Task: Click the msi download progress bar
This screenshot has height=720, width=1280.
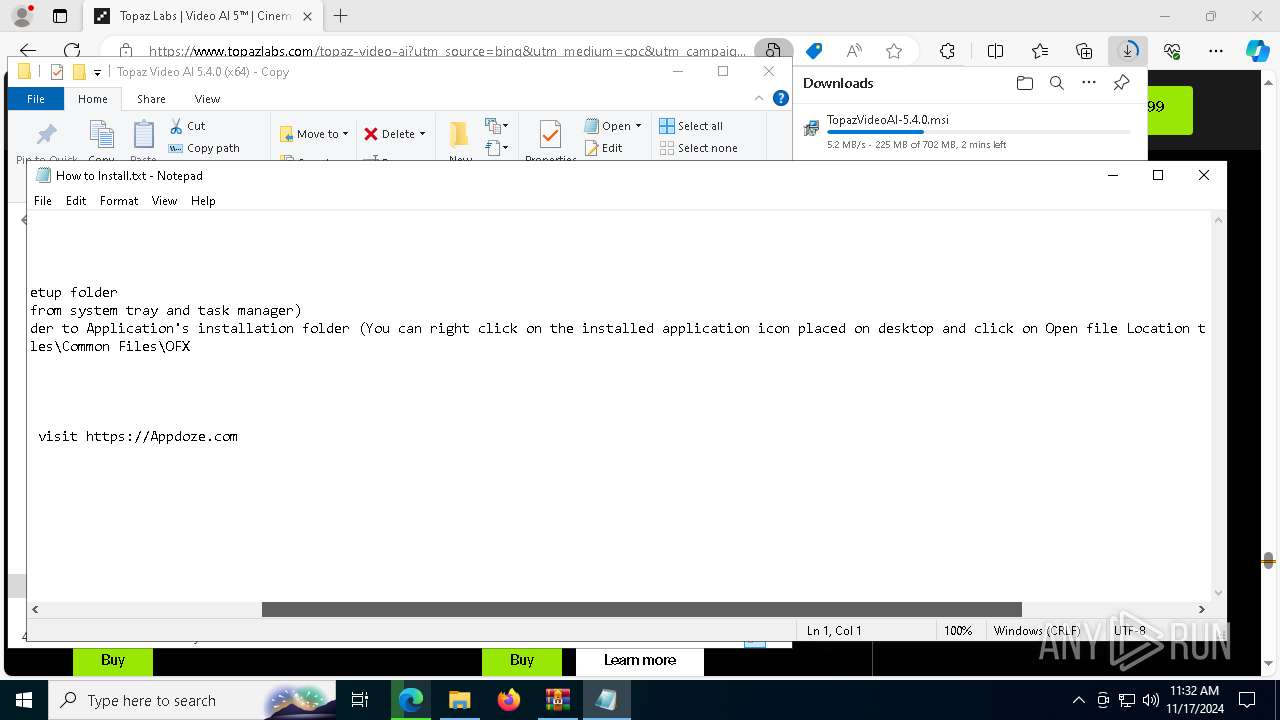Action: [x=978, y=132]
